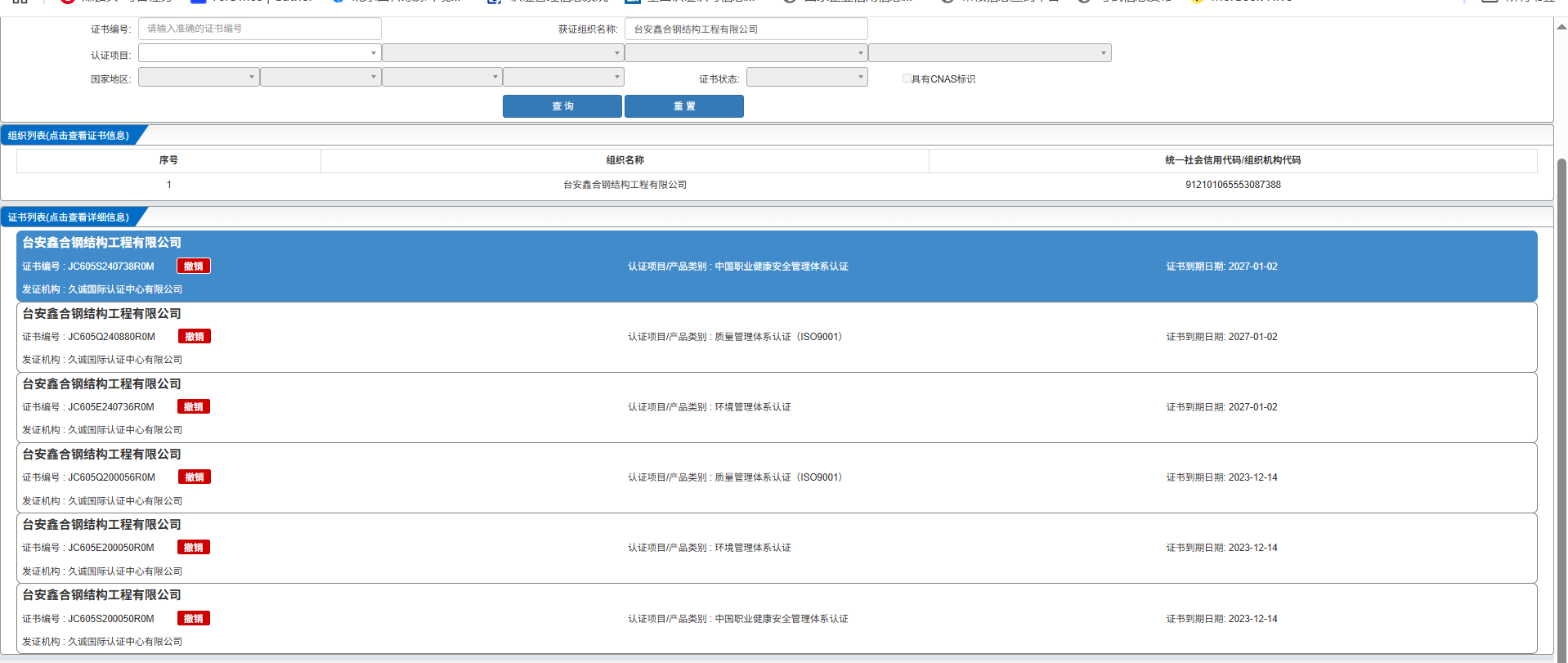This screenshot has height=663, width=1568.
Task: Click expiry date of certificate JC605Q240880R0M
Action: click(x=1221, y=337)
